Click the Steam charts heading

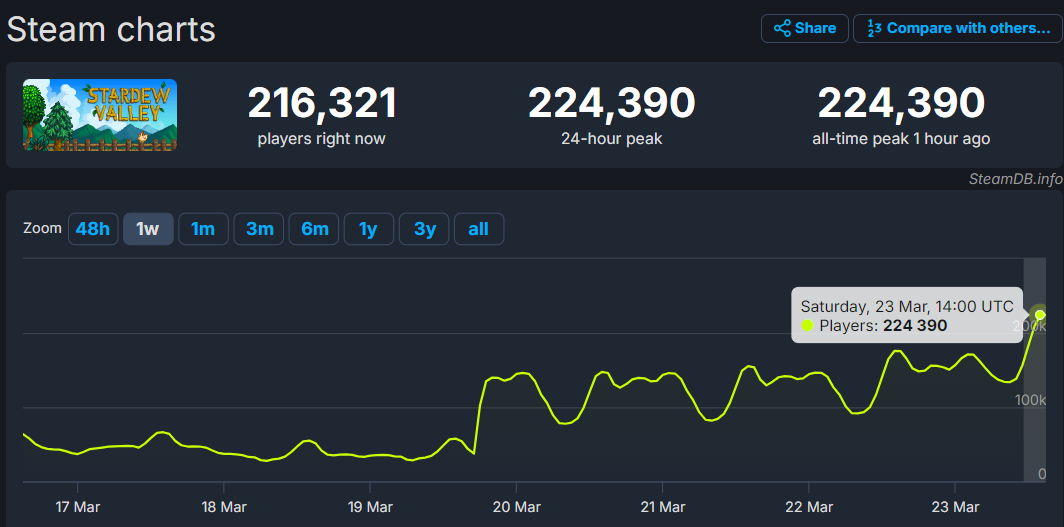point(111,30)
